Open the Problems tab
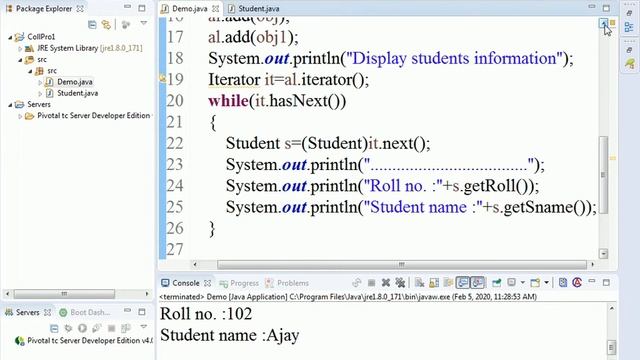This screenshot has height=360, width=640. coord(293,283)
